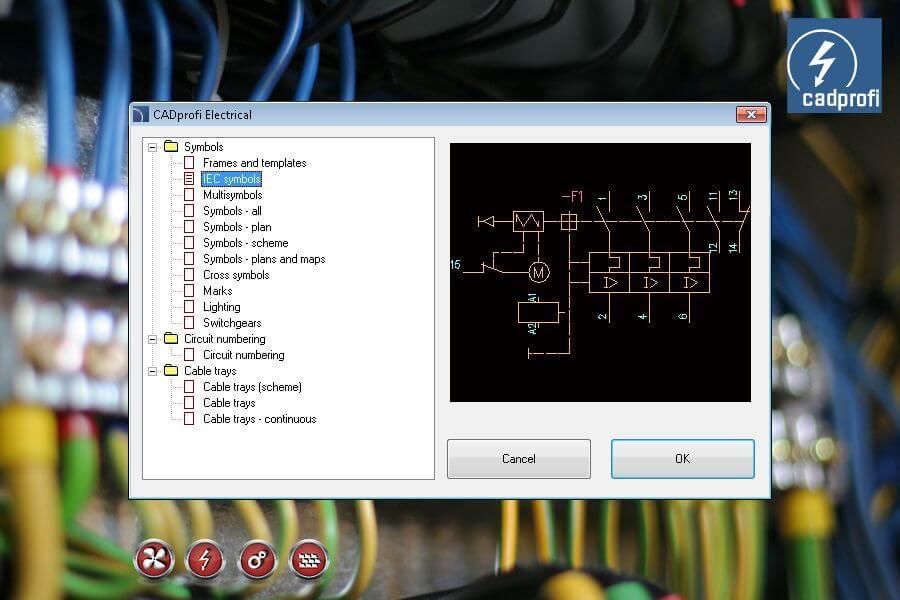This screenshot has width=900, height=600.
Task: Click the page icon beside Frames and templates
Action: (189, 163)
